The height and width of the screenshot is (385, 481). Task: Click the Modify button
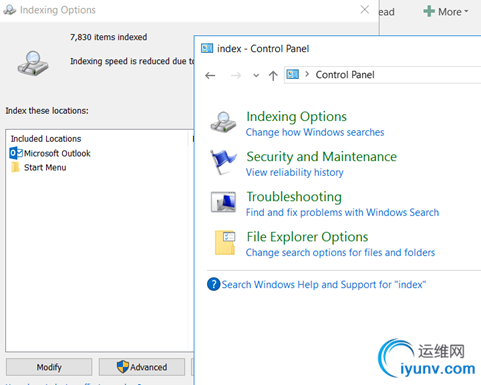(49, 367)
